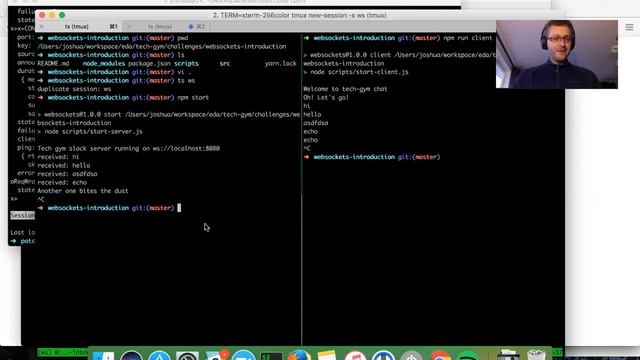Click the webcam video thumbnail
This screenshot has height=360, width=640.
556,54
